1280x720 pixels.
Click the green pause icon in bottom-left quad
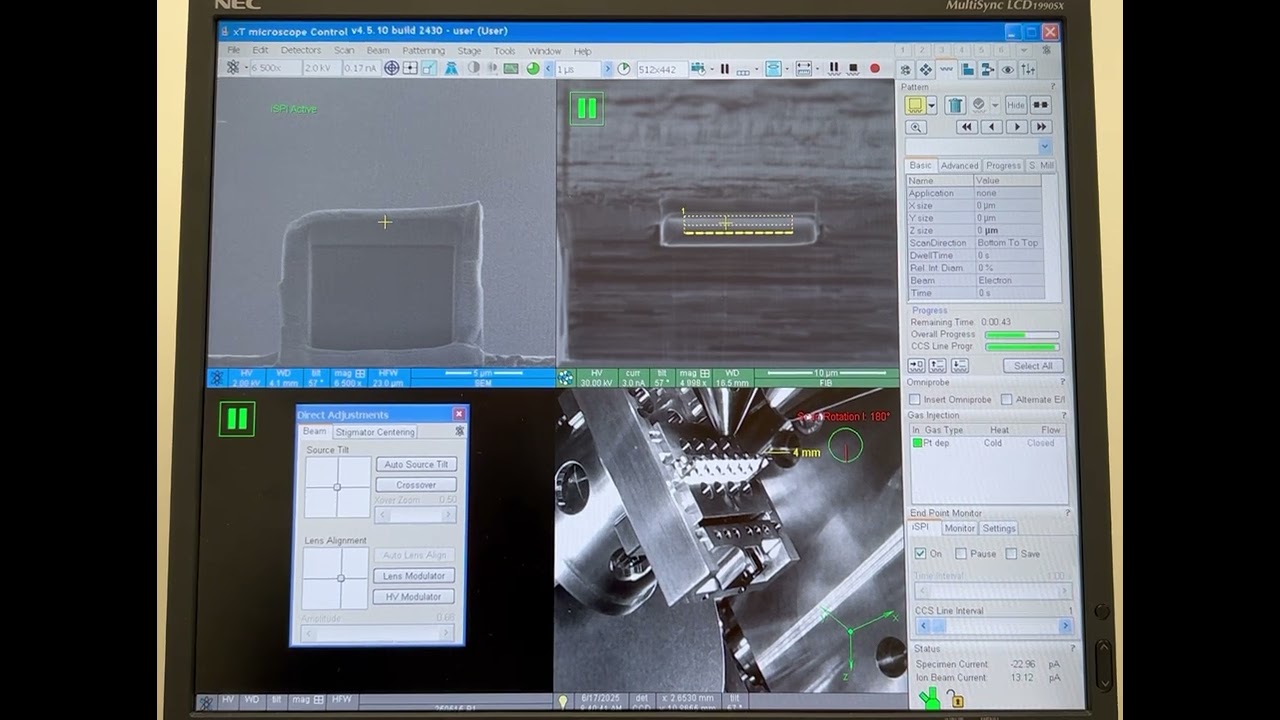[x=237, y=419]
